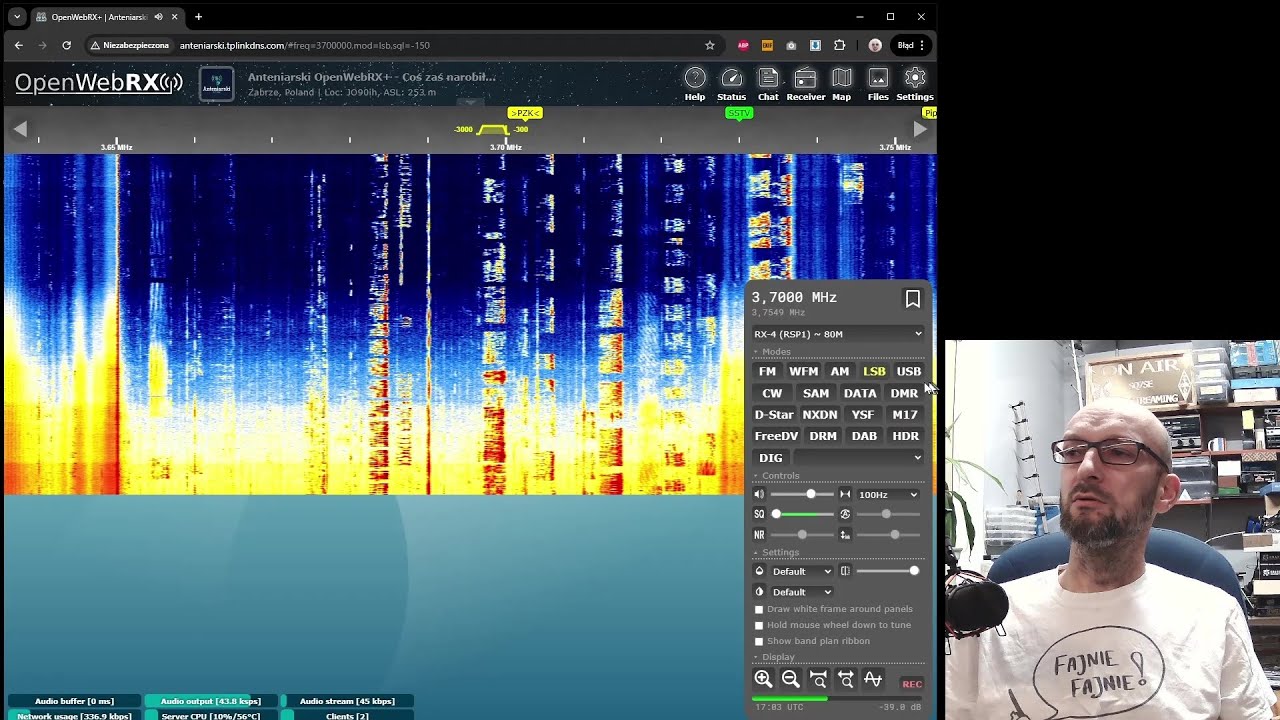The height and width of the screenshot is (720, 1280).
Task: Click the NR noise reduction button
Action: coord(759,535)
